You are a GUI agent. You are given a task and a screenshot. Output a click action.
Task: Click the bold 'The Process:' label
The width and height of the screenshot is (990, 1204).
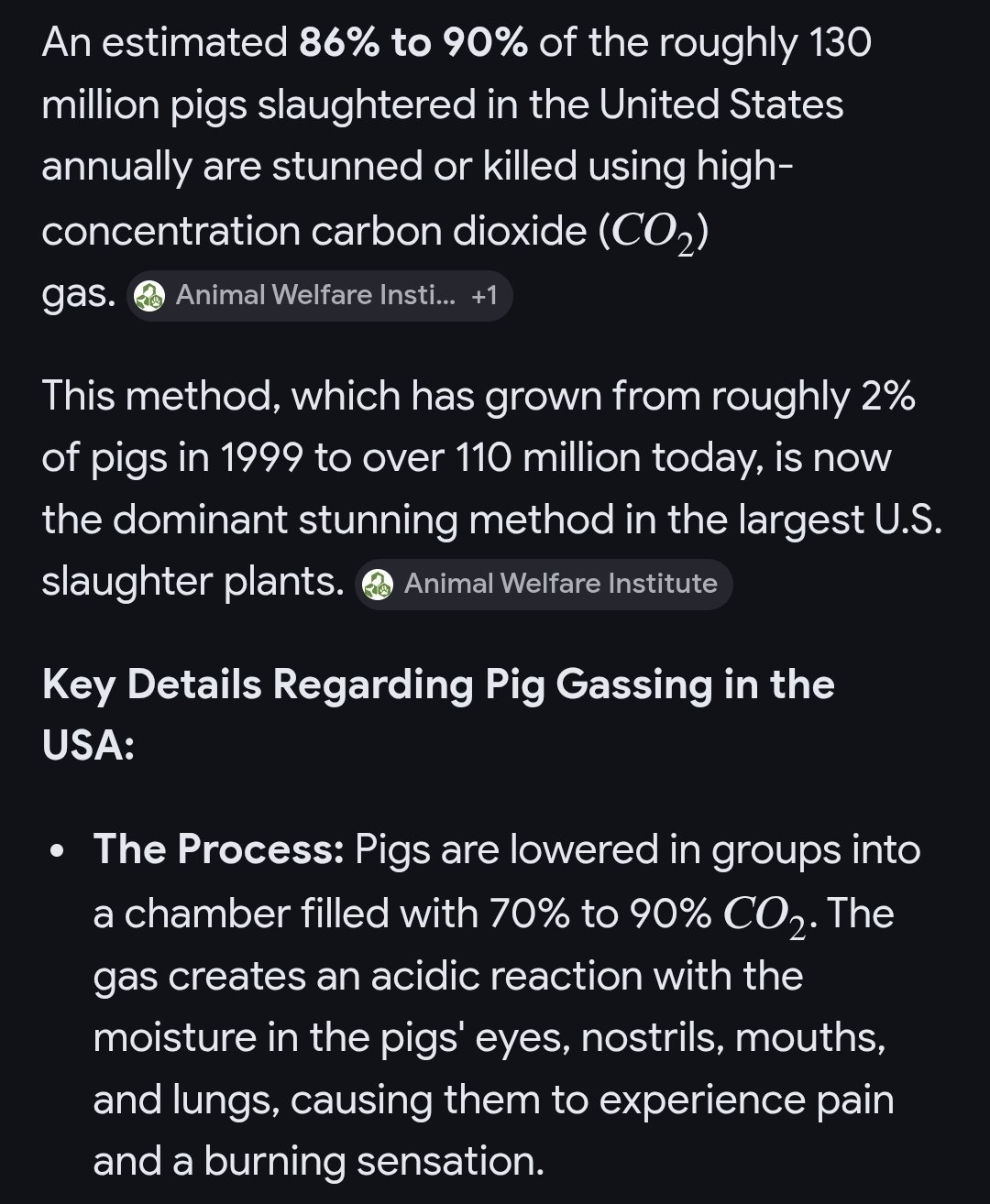click(218, 849)
